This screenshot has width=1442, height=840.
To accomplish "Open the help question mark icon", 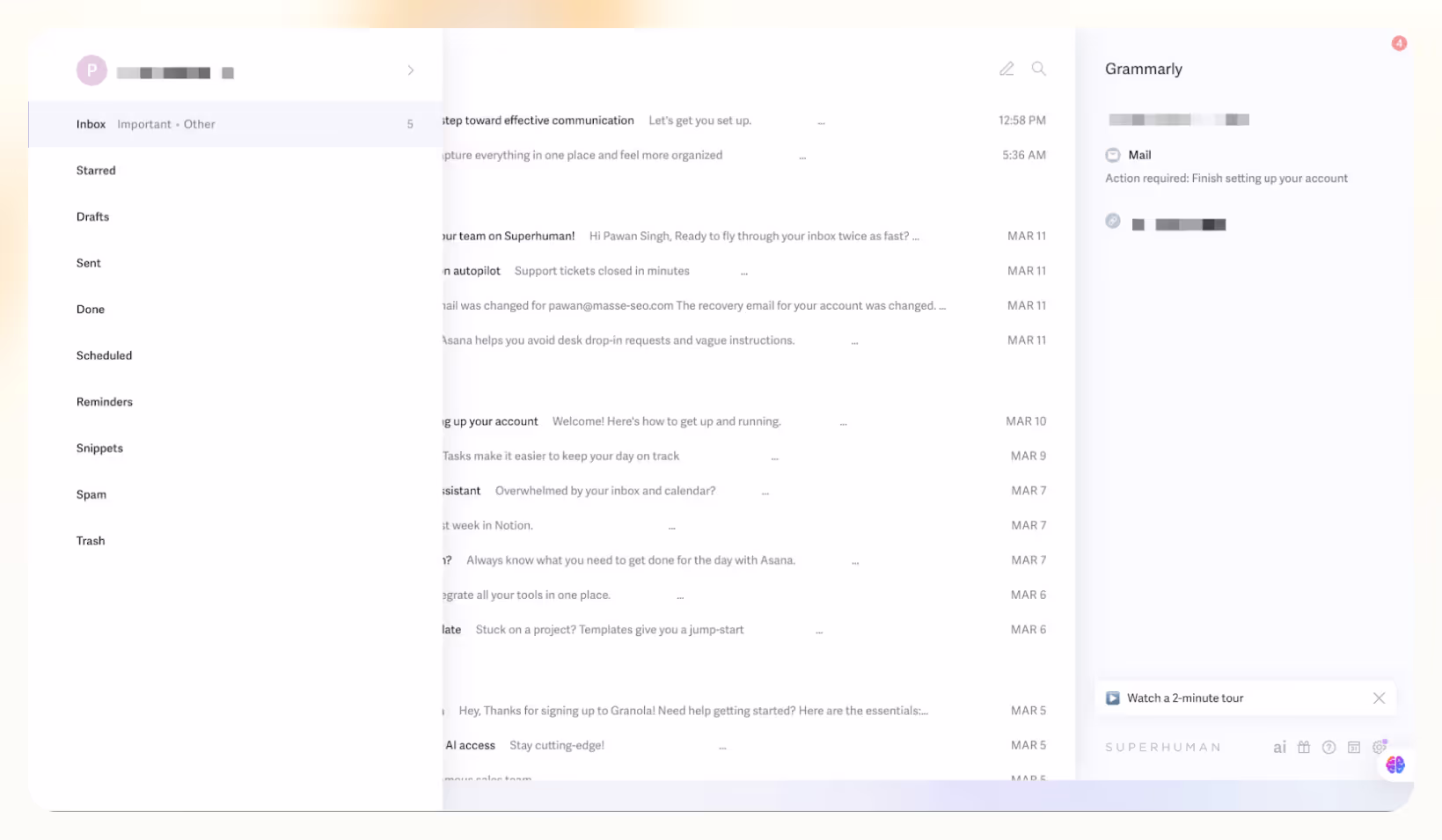I will (1329, 747).
